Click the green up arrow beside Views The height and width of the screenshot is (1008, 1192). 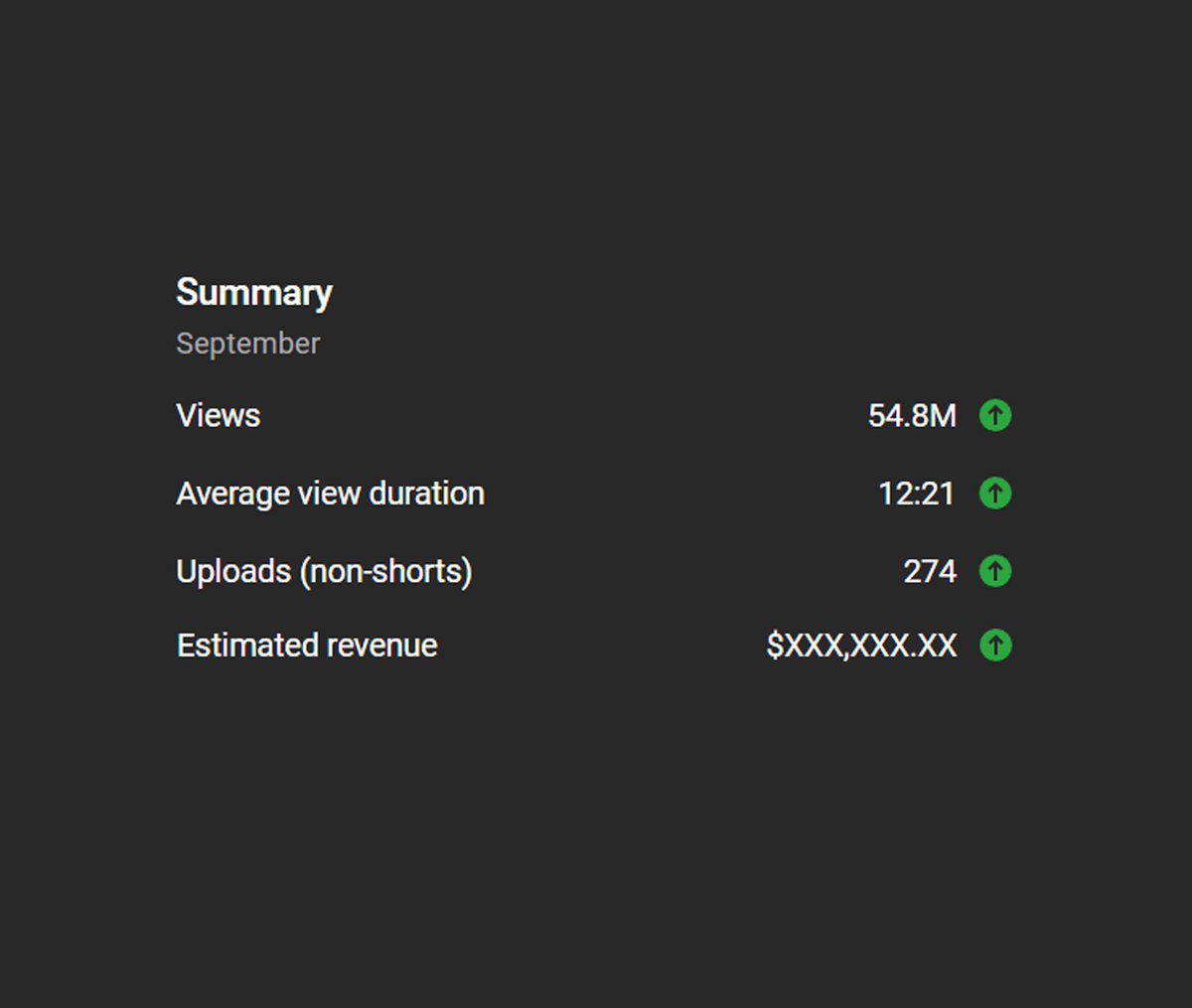(995, 415)
